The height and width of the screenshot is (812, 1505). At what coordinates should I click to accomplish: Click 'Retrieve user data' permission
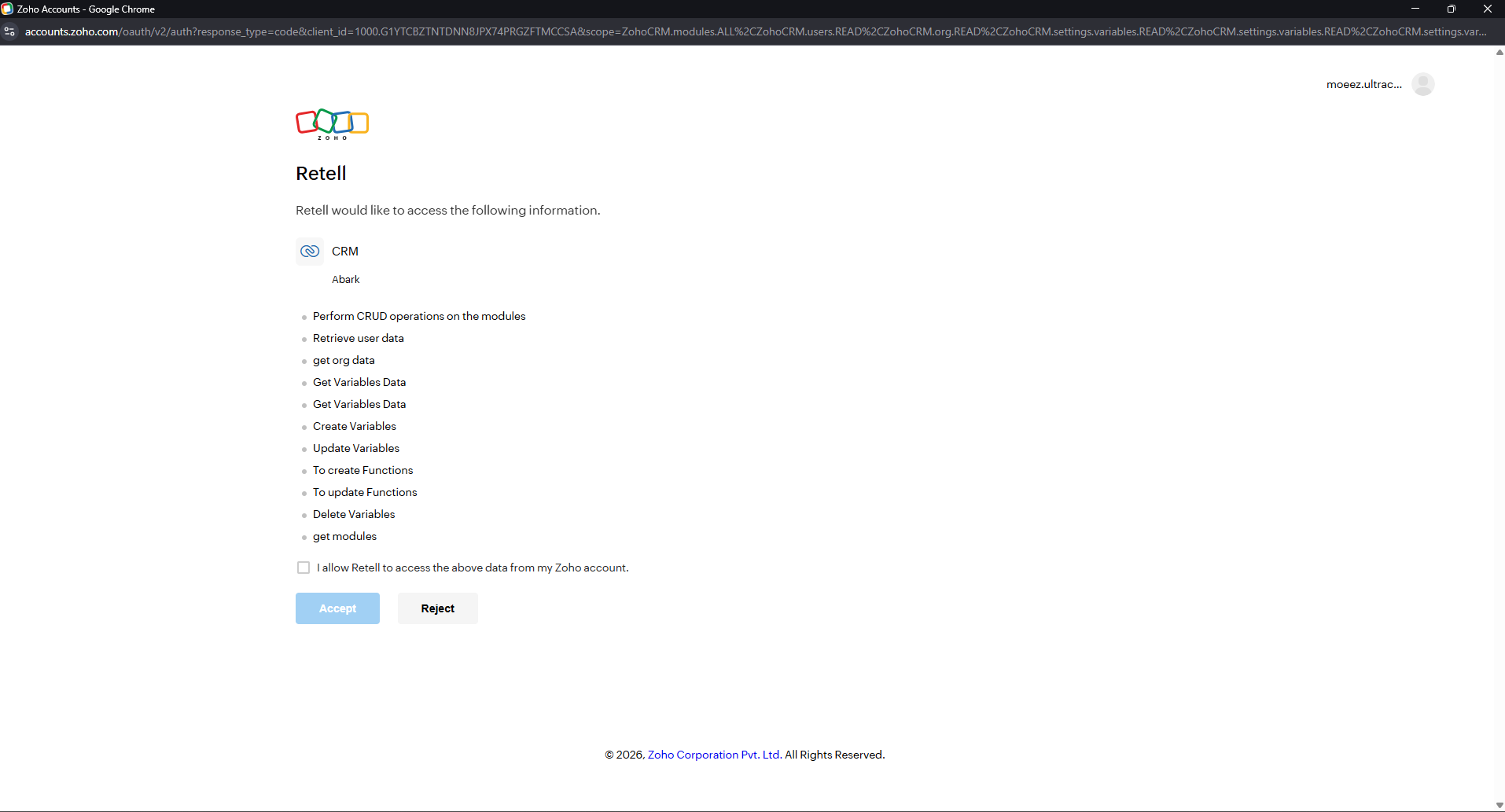click(359, 338)
